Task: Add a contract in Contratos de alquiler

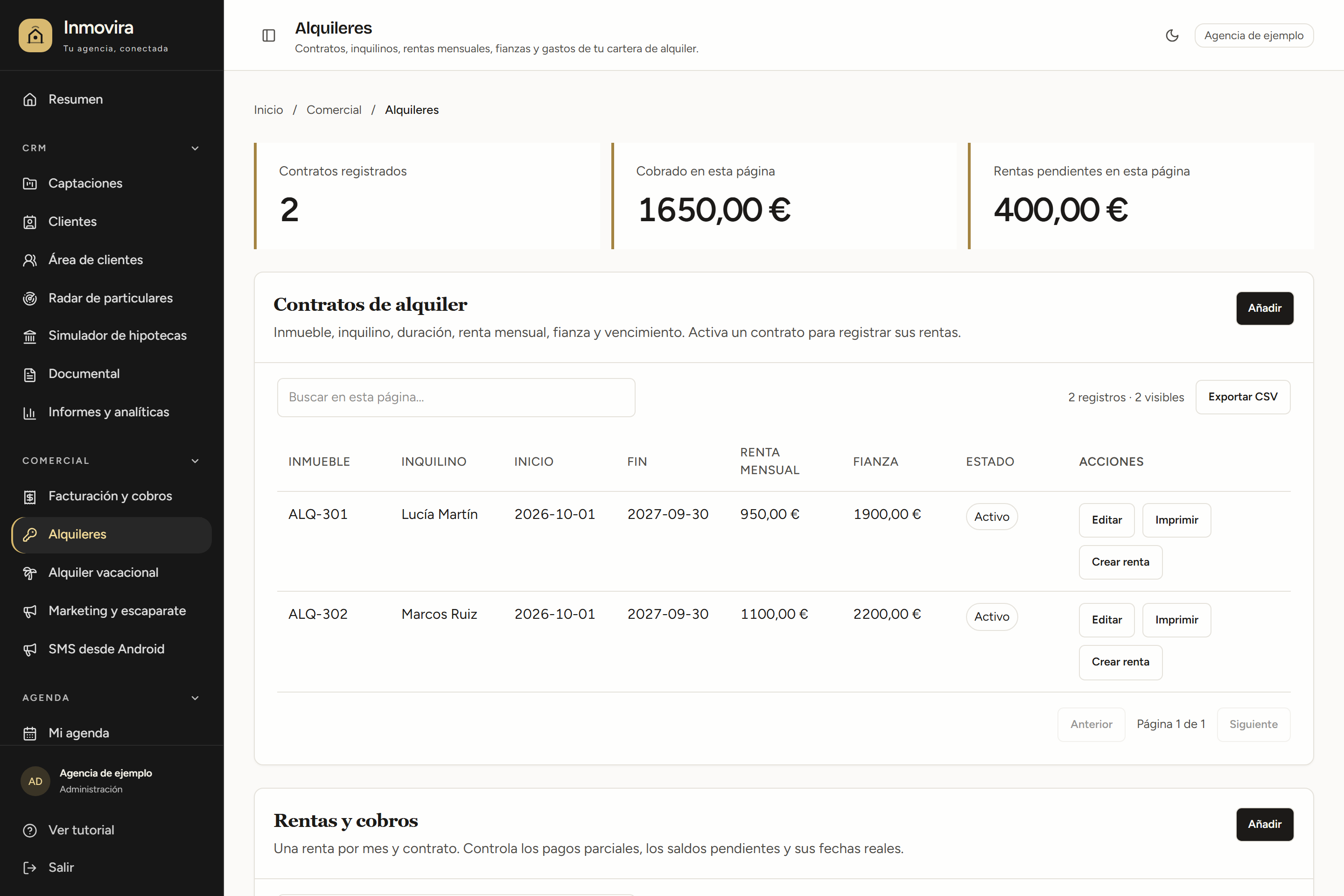Action: [1265, 308]
